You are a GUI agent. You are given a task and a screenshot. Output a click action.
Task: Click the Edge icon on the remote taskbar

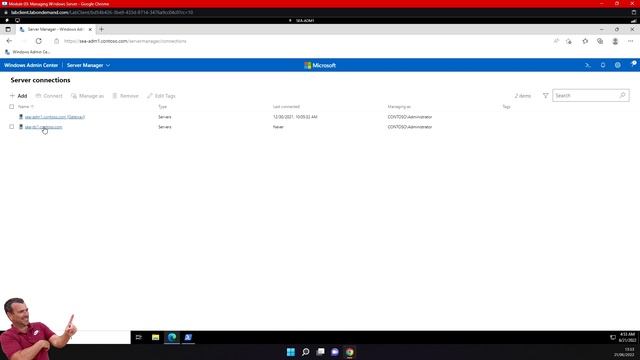[172, 337]
